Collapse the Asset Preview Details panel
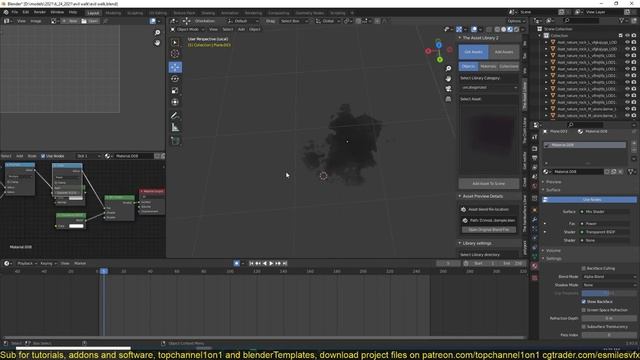This screenshot has height=360, width=640. pyautogui.click(x=460, y=196)
